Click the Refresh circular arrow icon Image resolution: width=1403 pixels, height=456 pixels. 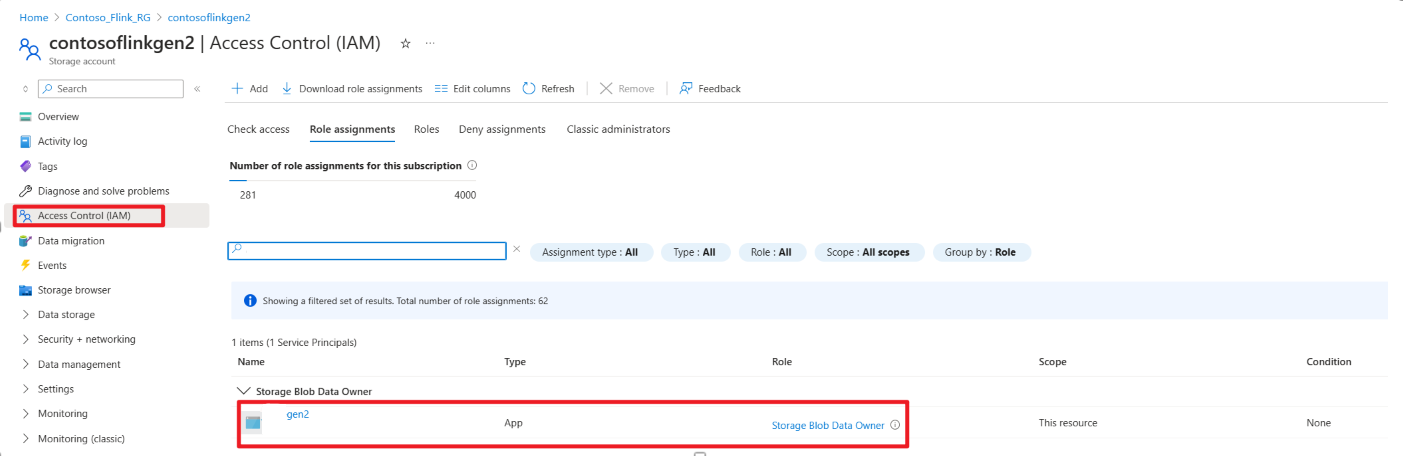click(x=530, y=88)
